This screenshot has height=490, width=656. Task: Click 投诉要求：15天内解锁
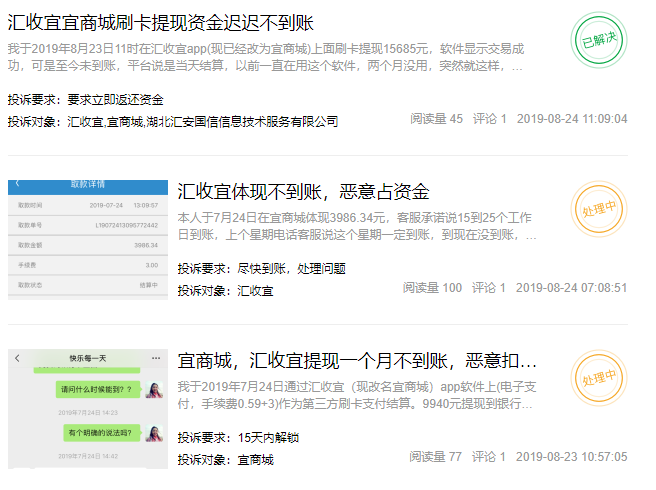click(238, 438)
